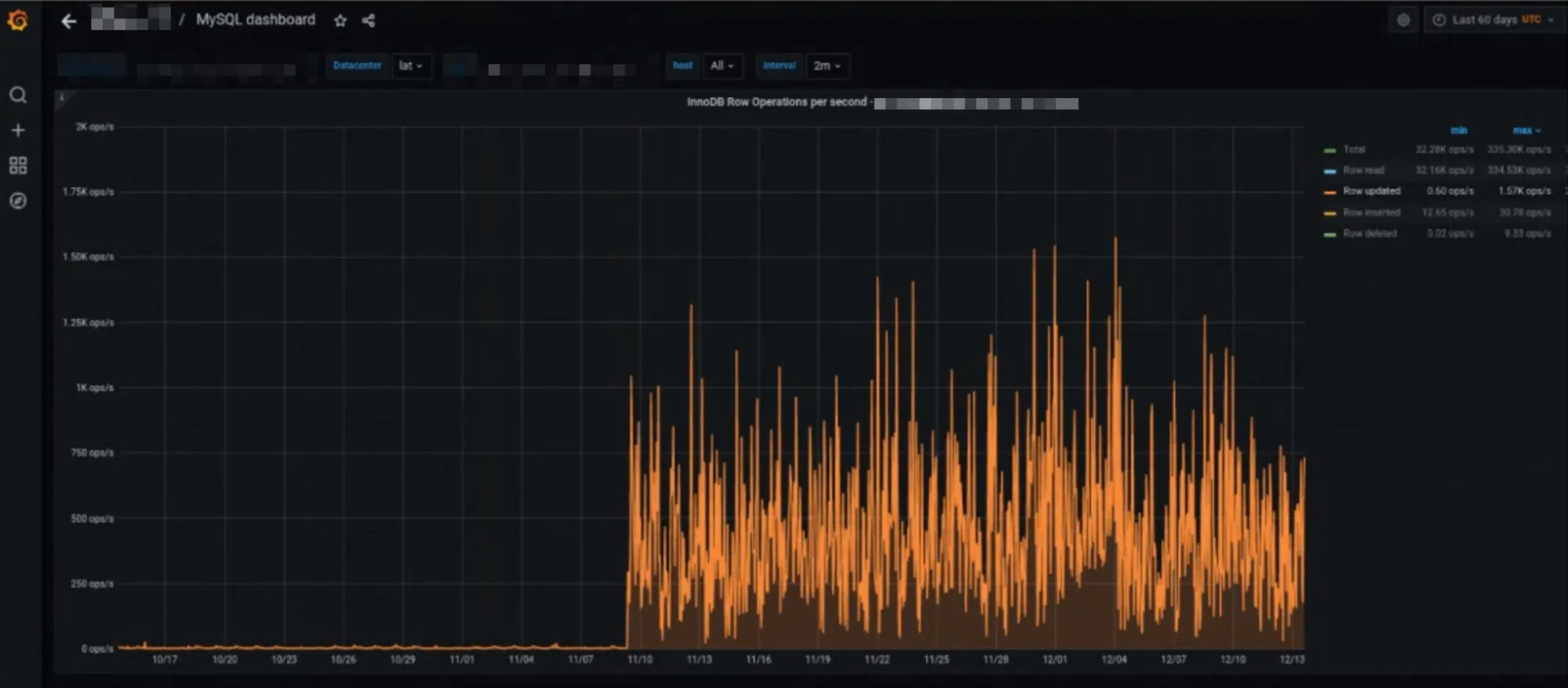Click the '2K ops/s' y-axis label
Image resolution: width=1568 pixels, height=688 pixels.
click(94, 127)
